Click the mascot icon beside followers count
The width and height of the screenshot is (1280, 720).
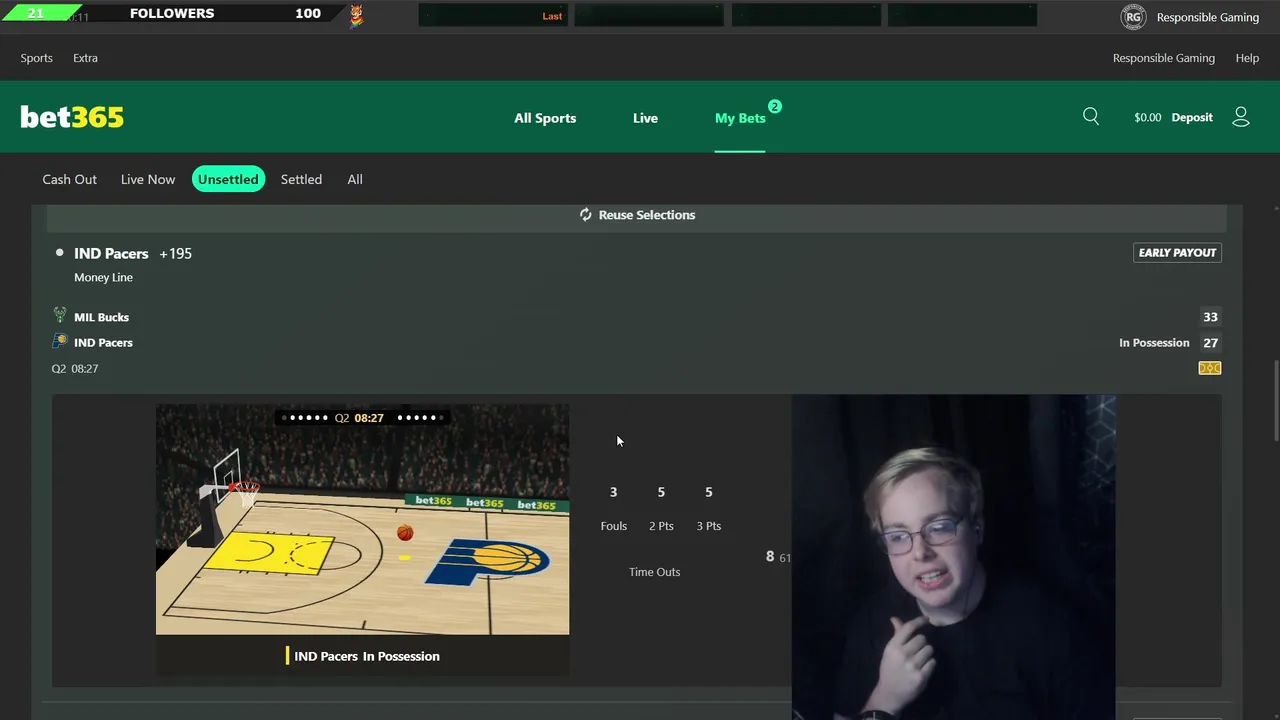coord(357,14)
